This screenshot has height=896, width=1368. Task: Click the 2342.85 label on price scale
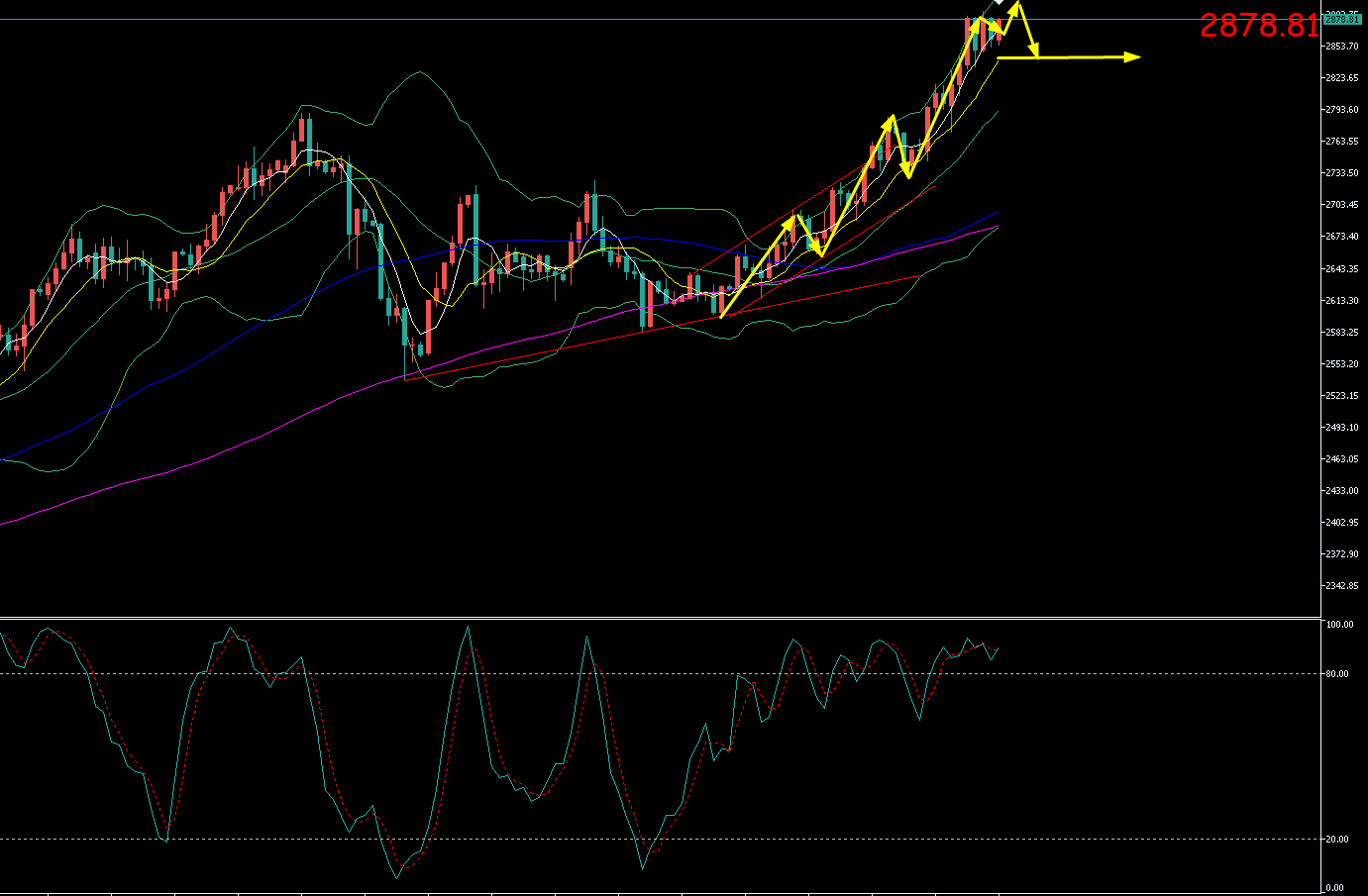click(1341, 586)
